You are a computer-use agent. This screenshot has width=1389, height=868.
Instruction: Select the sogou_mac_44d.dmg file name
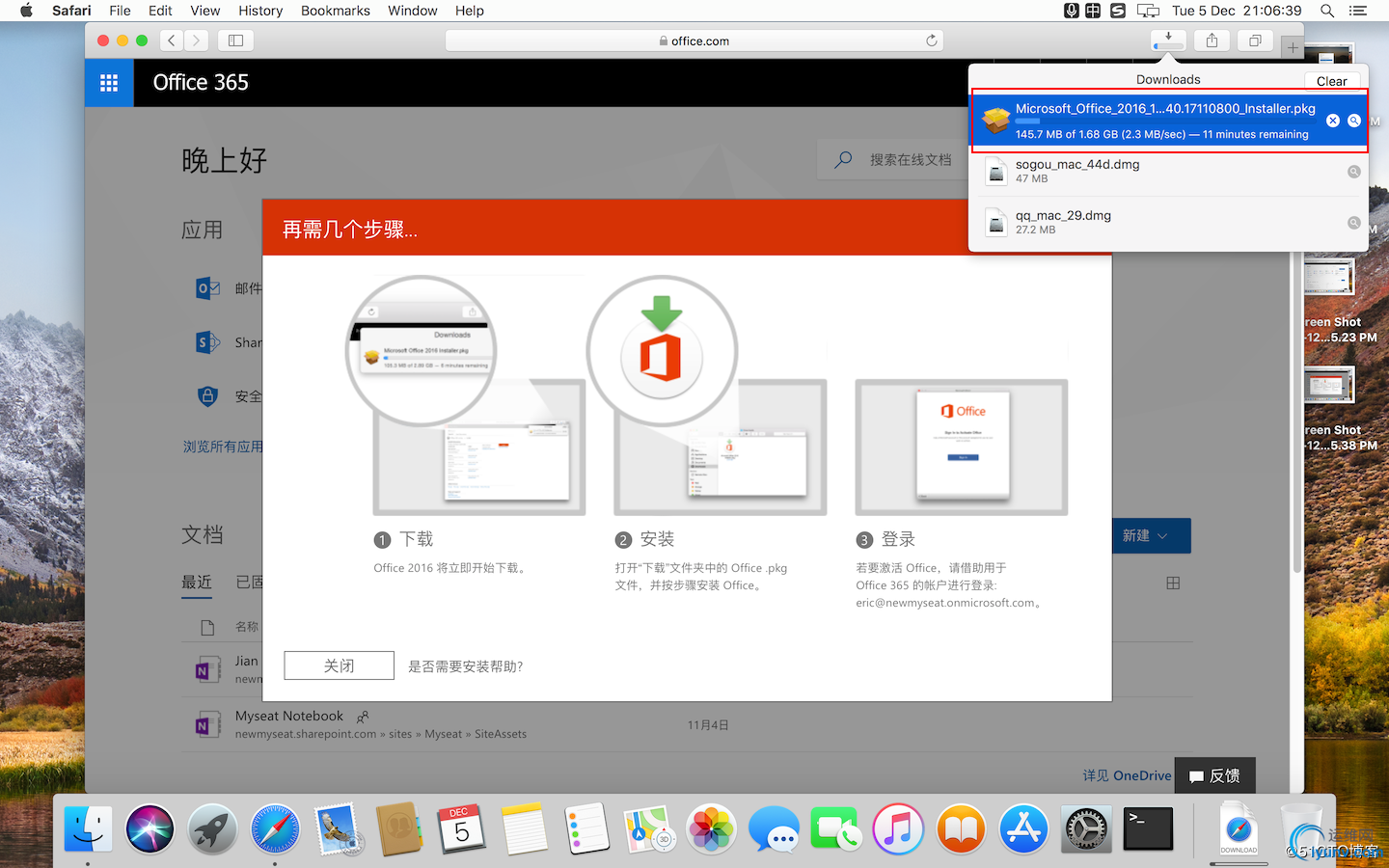point(1077,164)
